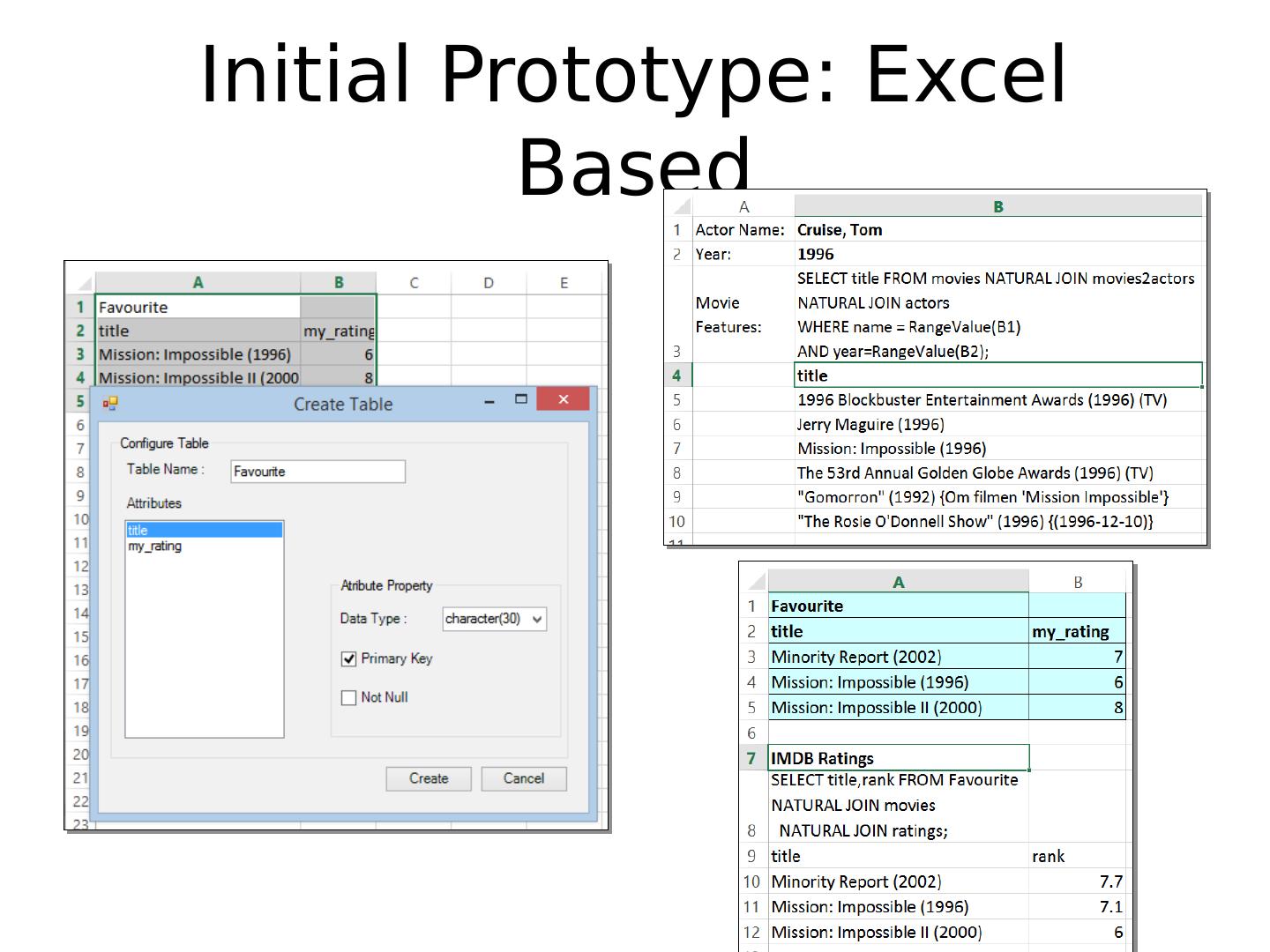
Task: Select column D header in left spreadsheet
Action: (489, 283)
